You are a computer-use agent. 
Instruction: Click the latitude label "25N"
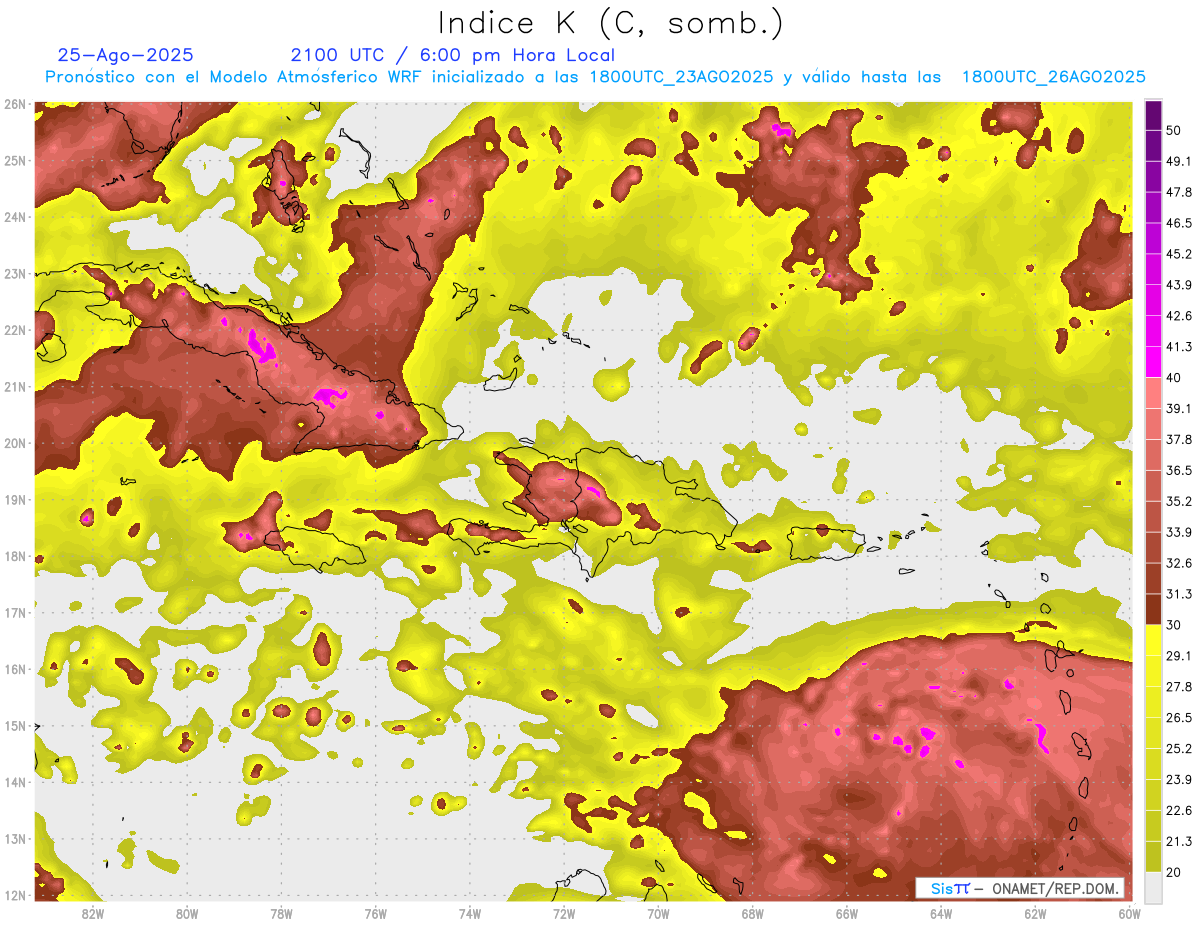tap(15, 161)
